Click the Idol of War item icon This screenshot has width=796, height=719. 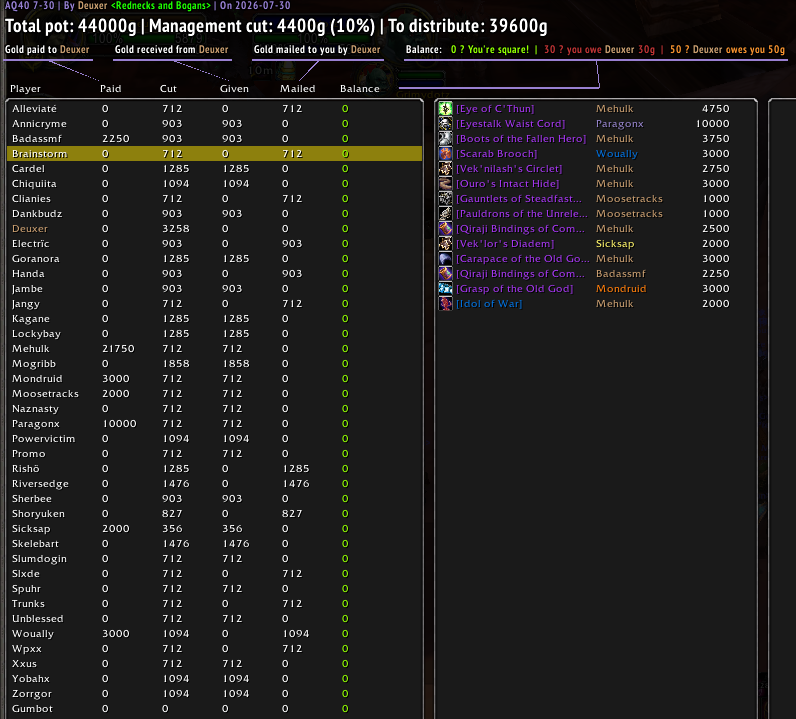click(x=445, y=304)
